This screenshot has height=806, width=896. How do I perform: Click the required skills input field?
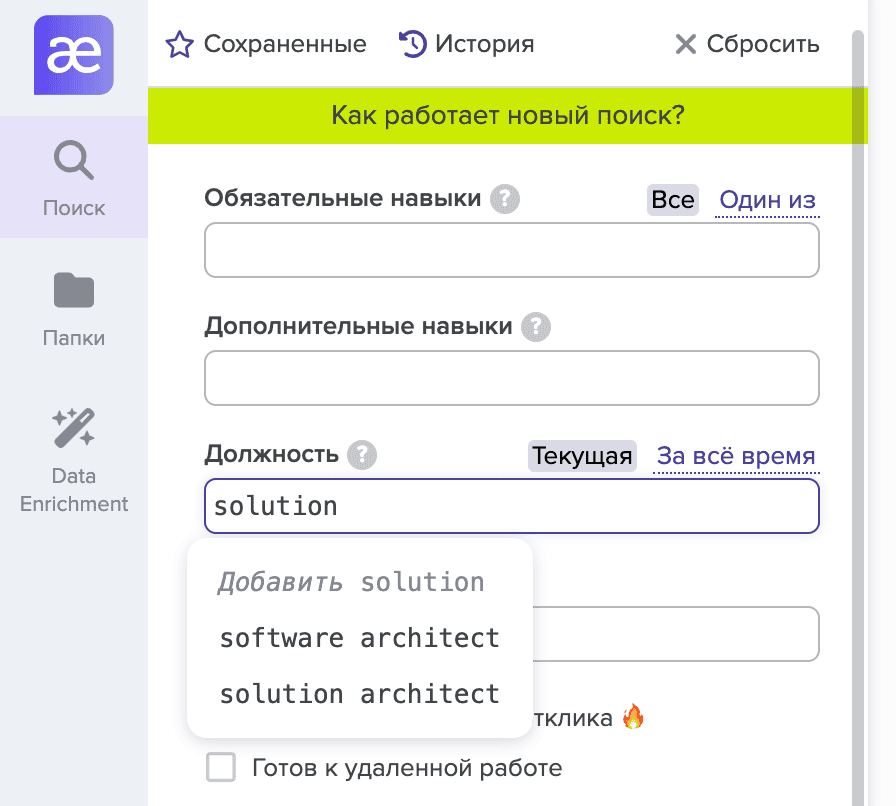pyautogui.click(x=511, y=250)
